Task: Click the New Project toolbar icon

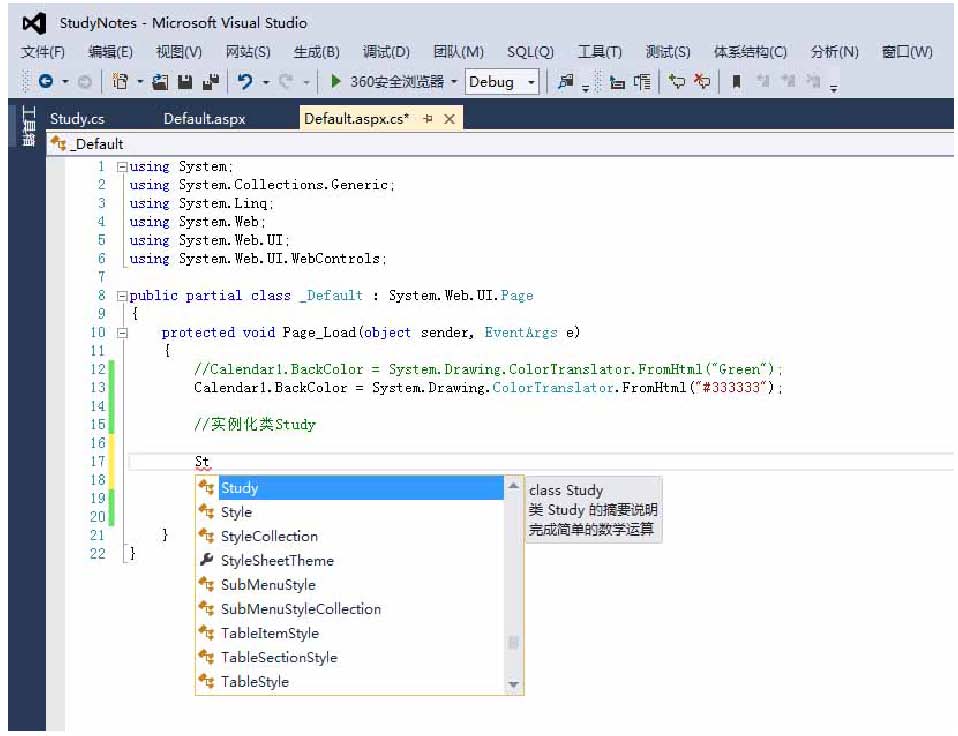Action: pyautogui.click(x=120, y=81)
